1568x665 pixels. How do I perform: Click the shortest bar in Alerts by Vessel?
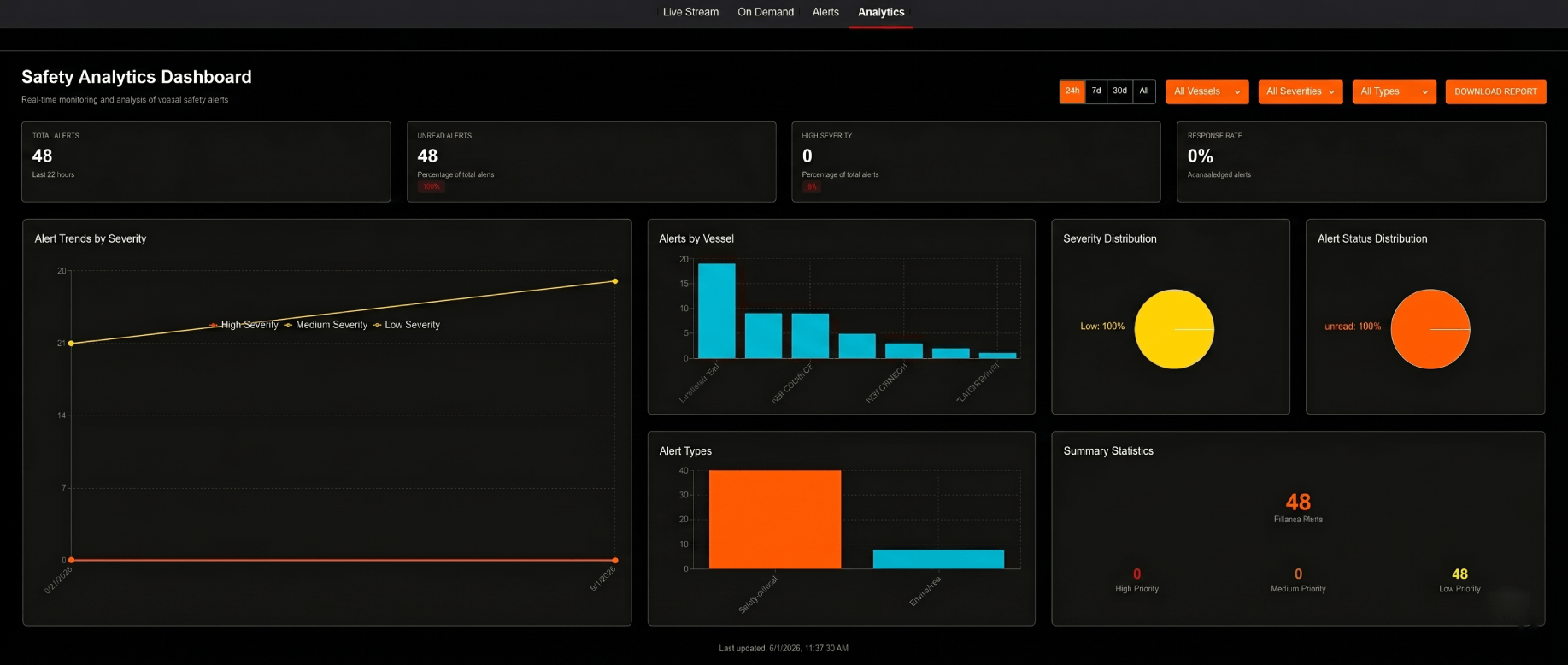pos(997,356)
